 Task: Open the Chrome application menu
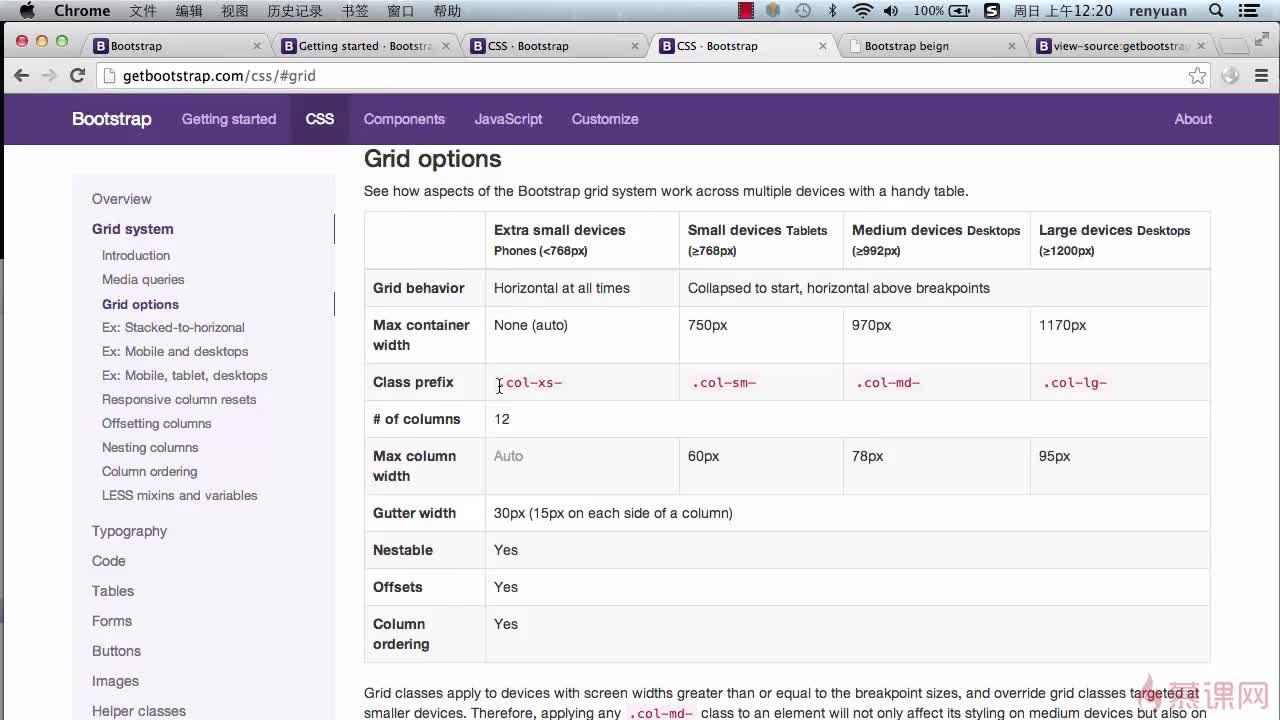pos(82,11)
